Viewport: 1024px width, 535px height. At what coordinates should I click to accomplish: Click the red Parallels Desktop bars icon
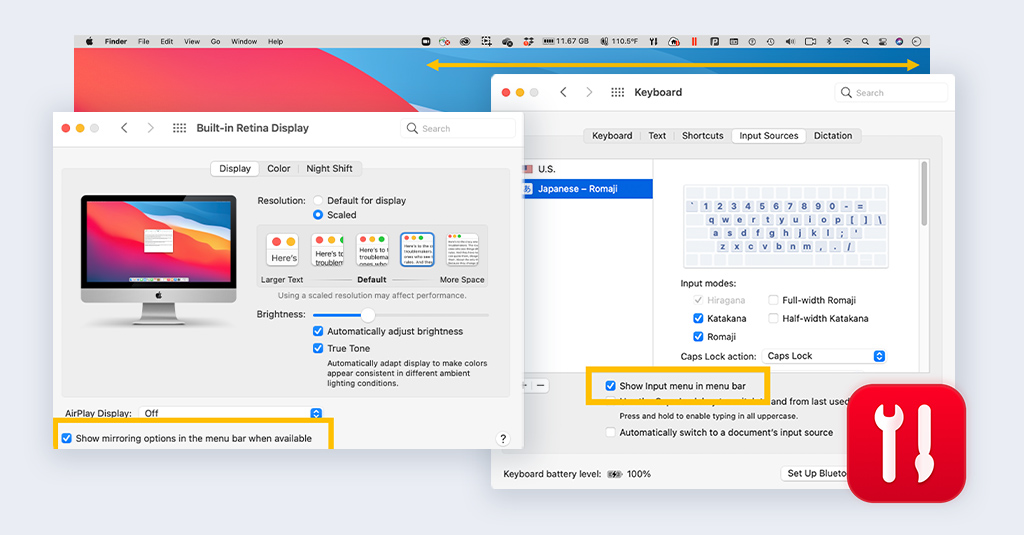[x=694, y=41]
